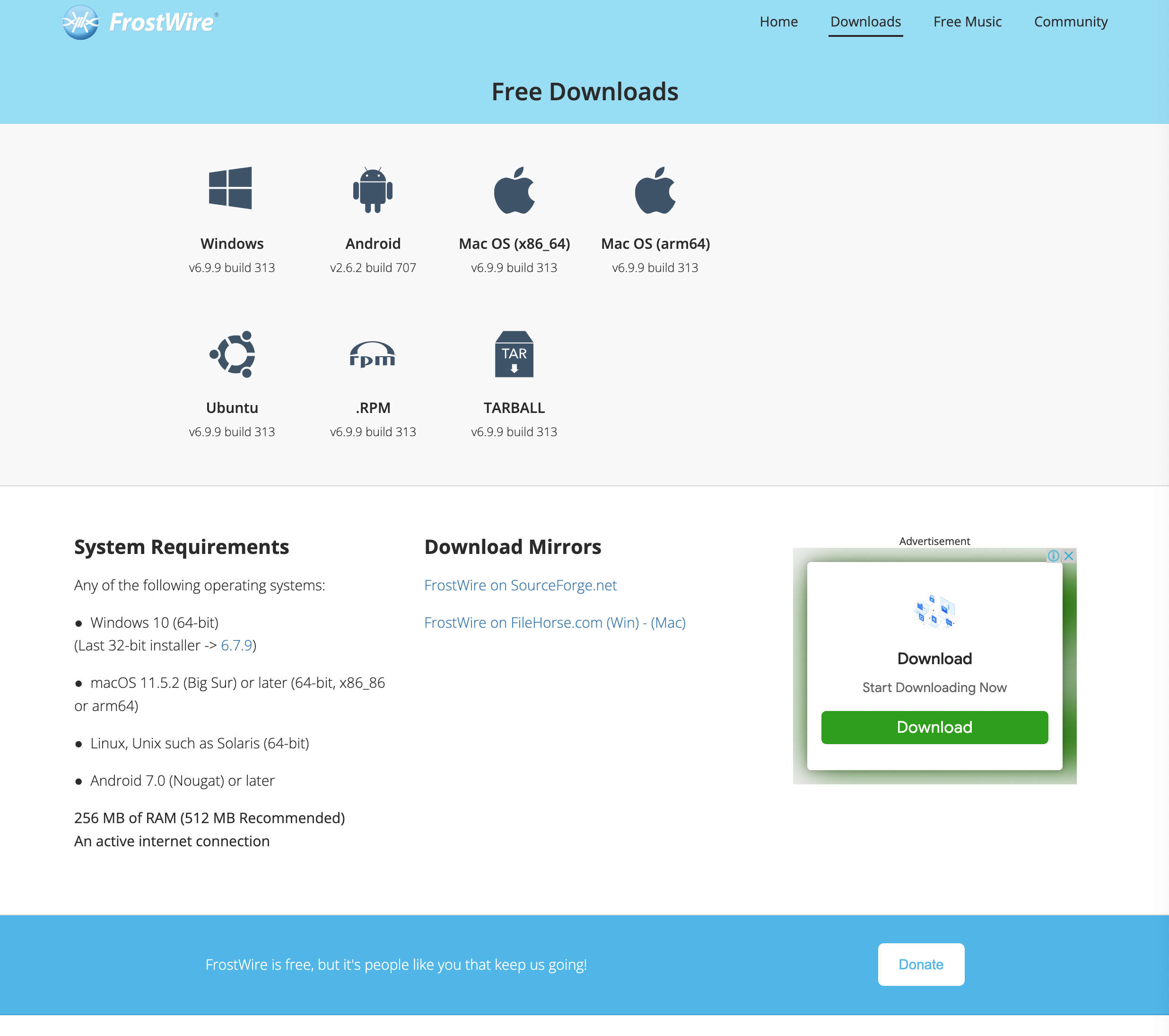Click 'v2.6.2 build 707' under Android

[x=373, y=268]
